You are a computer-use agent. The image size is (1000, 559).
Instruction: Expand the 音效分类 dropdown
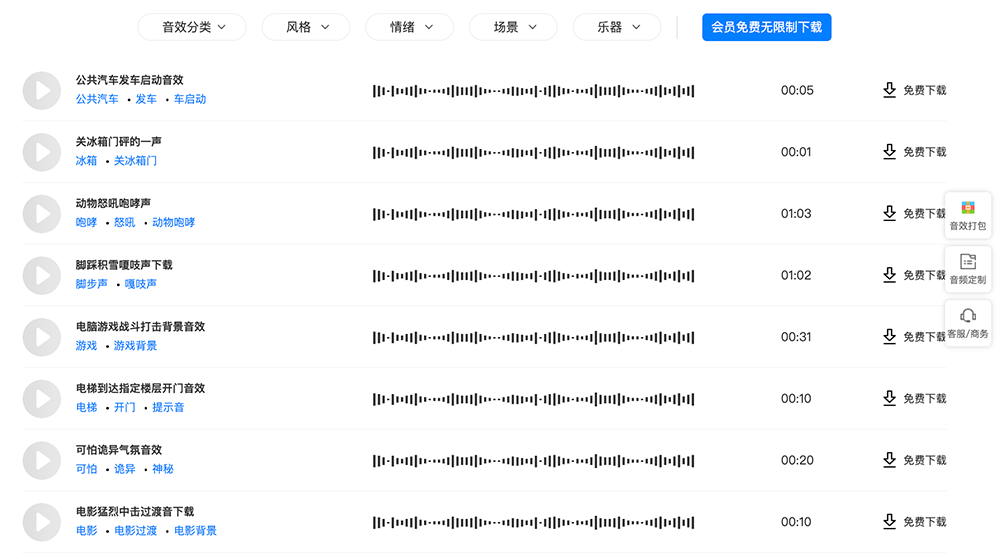192,27
